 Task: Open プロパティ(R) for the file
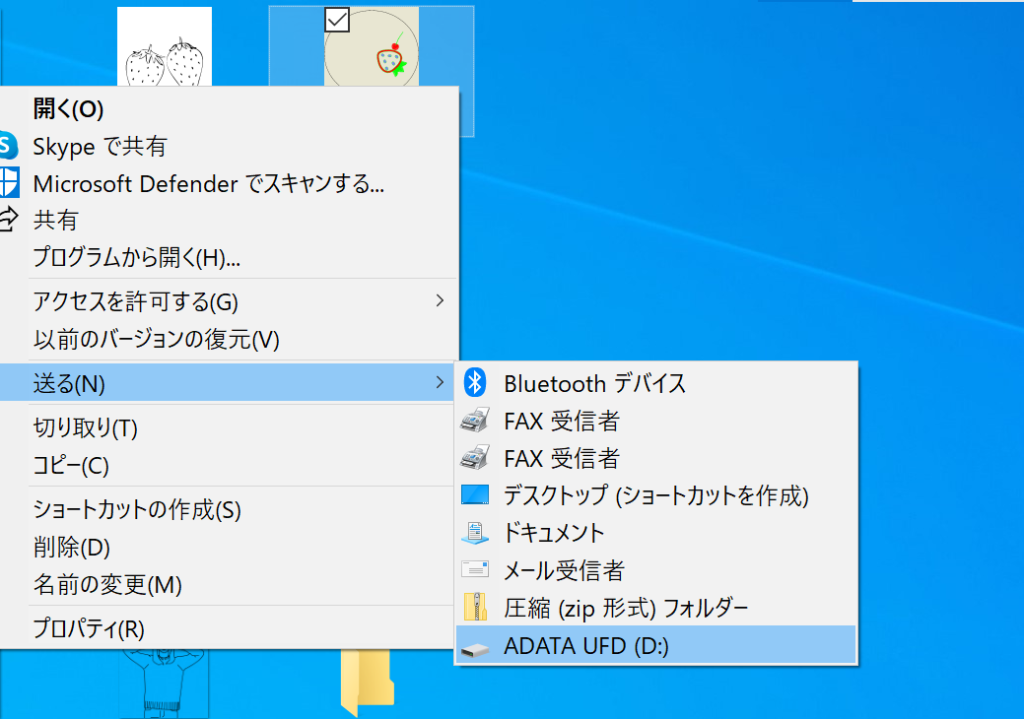tap(89, 629)
